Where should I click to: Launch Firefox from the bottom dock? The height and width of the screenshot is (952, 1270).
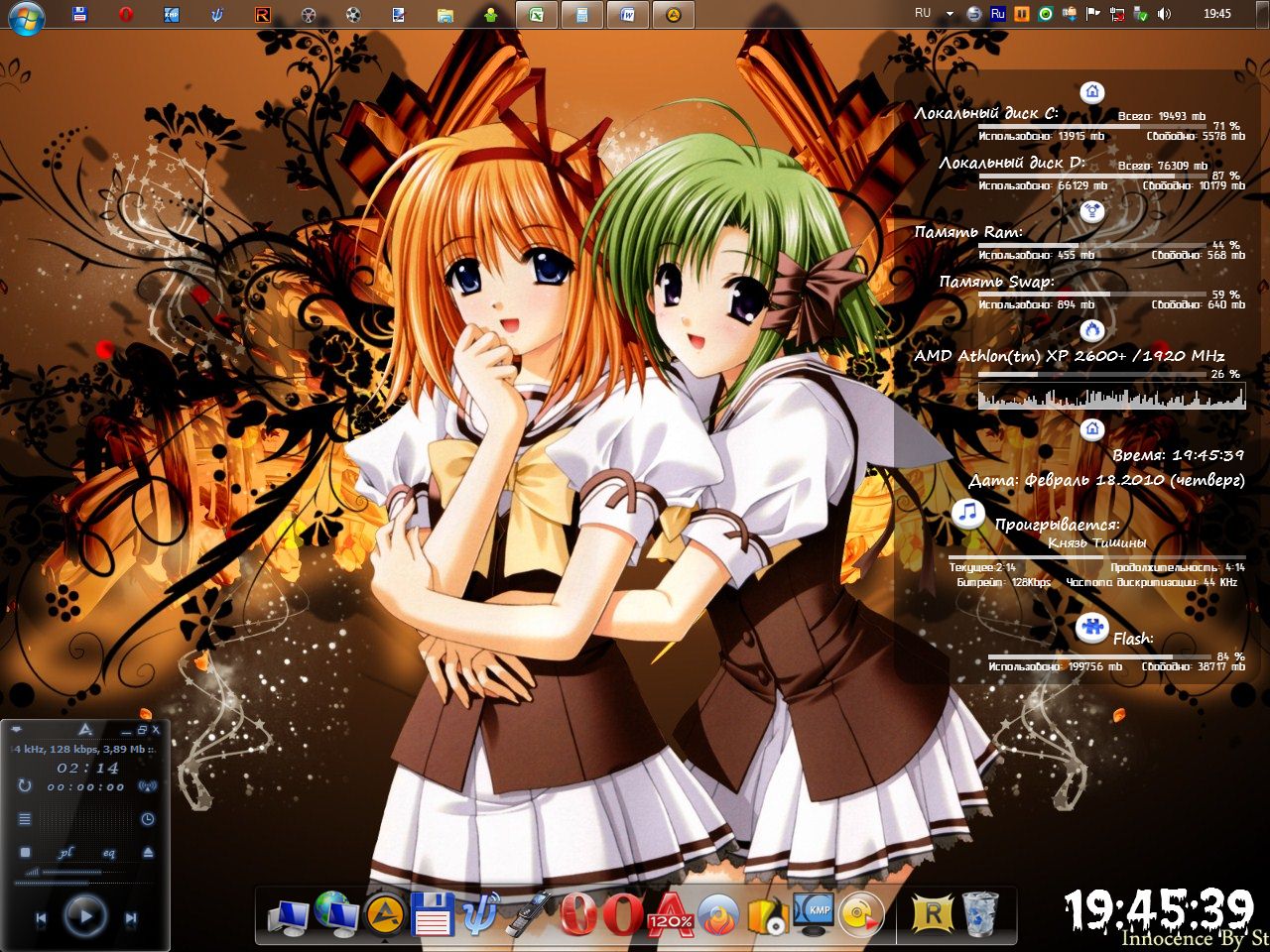pos(718,915)
